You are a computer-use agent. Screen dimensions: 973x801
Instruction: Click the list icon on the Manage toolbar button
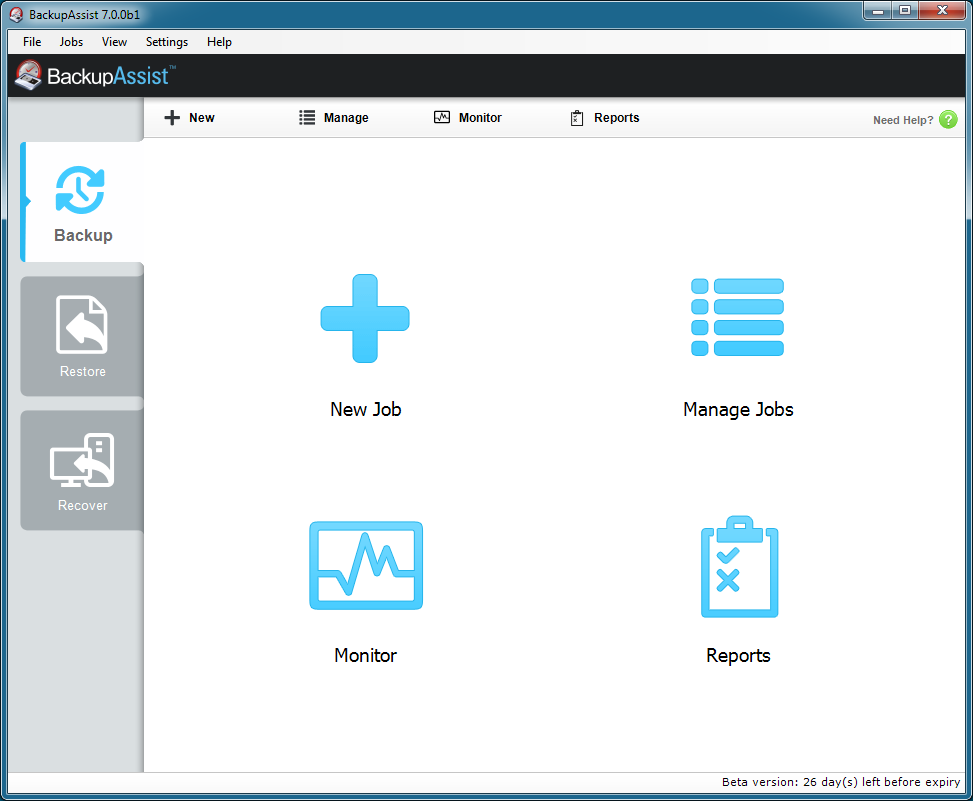click(x=307, y=117)
